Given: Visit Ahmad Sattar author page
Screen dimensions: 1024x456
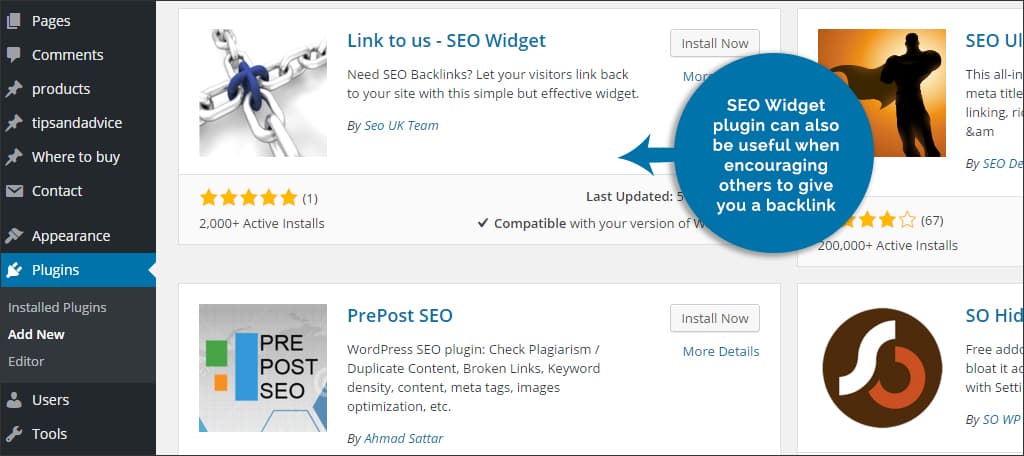Looking at the screenshot, I should point(404,438).
